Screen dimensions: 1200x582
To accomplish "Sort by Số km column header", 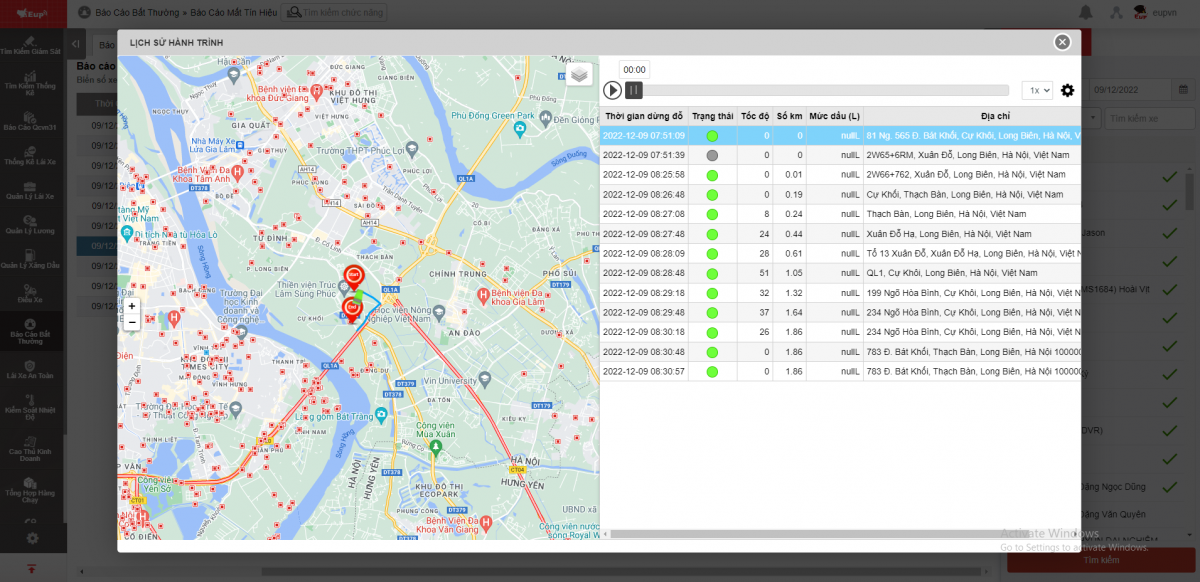I will tap(789, 117).
